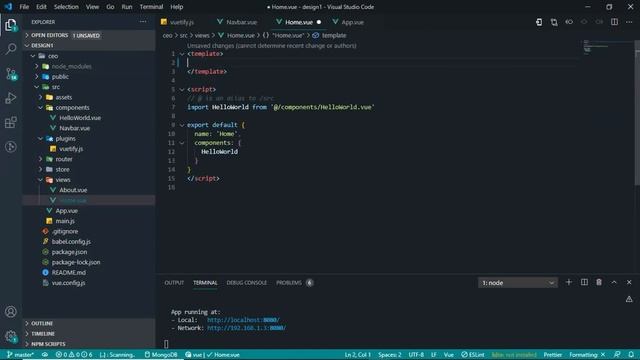640x360 pixels.
Task: Open the Search view in activity bar
Action: 11,49
